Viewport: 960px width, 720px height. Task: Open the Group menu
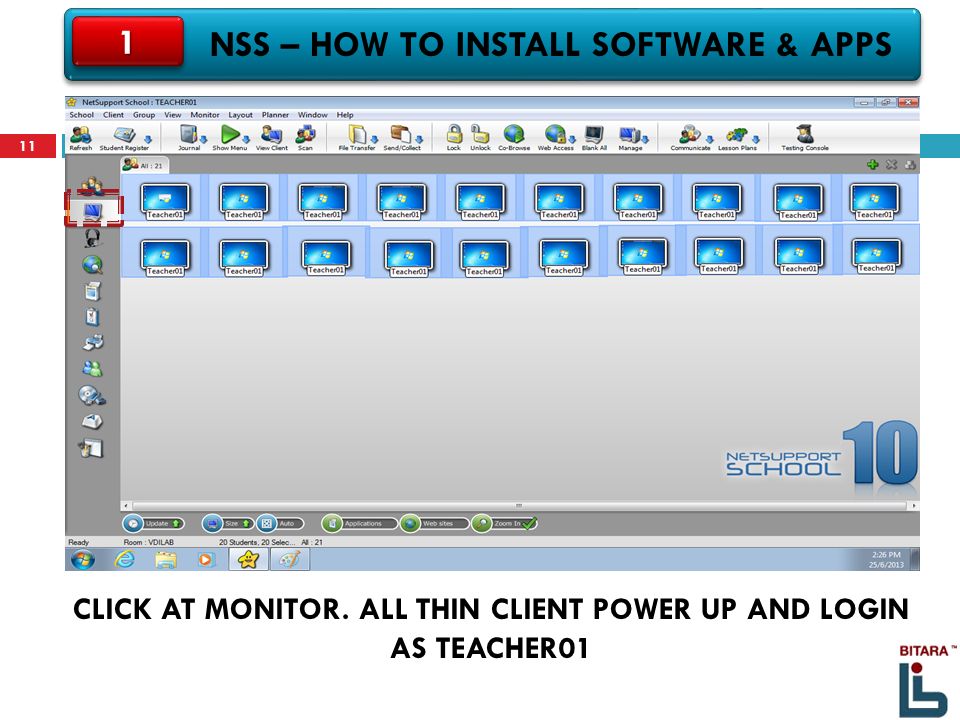pyautogui.click(x=144, y=114)
